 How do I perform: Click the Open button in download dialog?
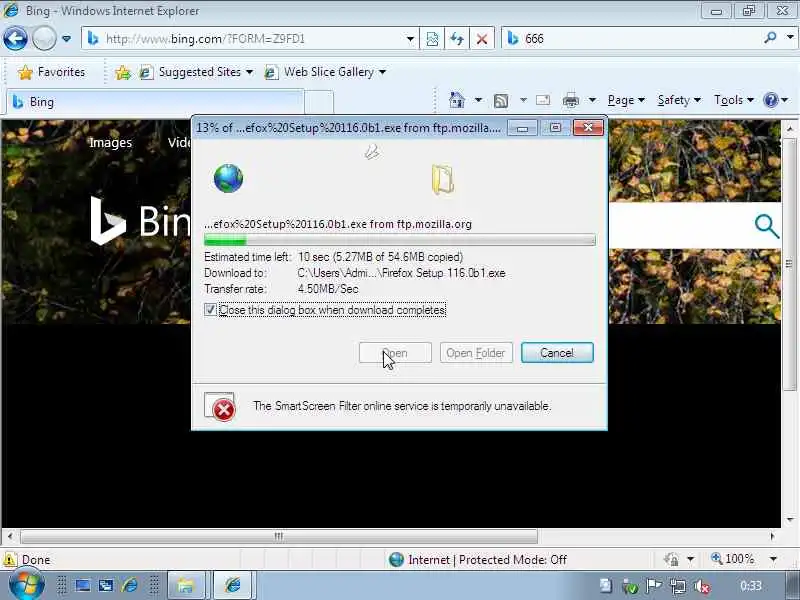pyautogui.click(x=395, y=353)
